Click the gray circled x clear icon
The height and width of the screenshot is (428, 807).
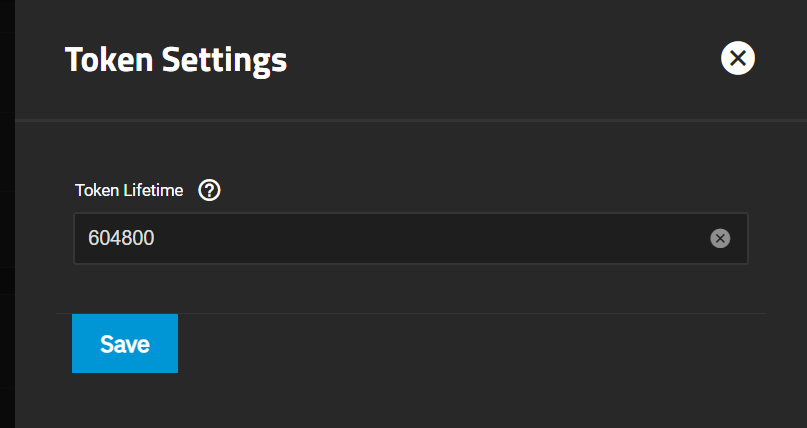(x=720, y=238)
